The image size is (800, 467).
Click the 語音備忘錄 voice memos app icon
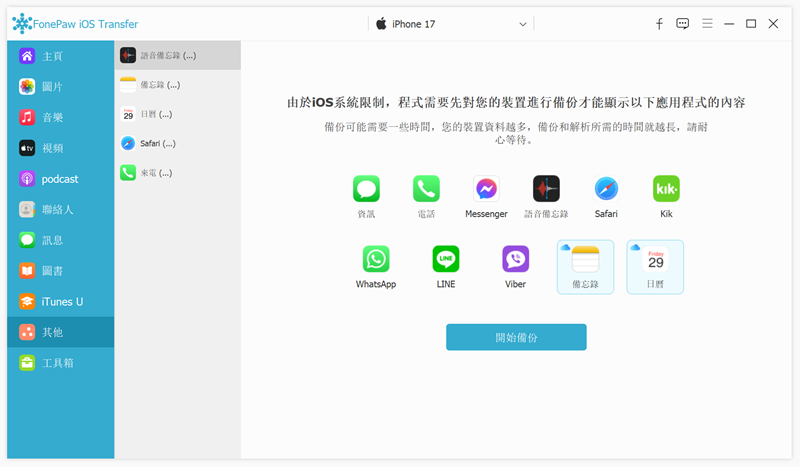[x=546, y=189]
